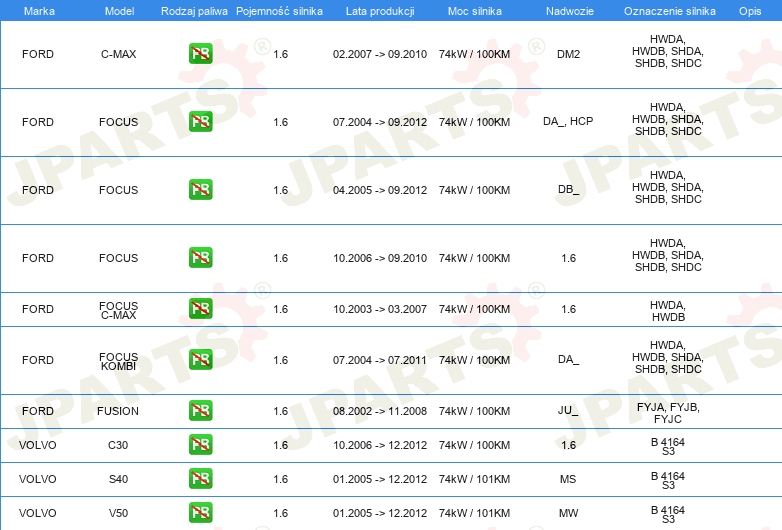
Task: Select the C30 model cell
Action: click(118, 445)
